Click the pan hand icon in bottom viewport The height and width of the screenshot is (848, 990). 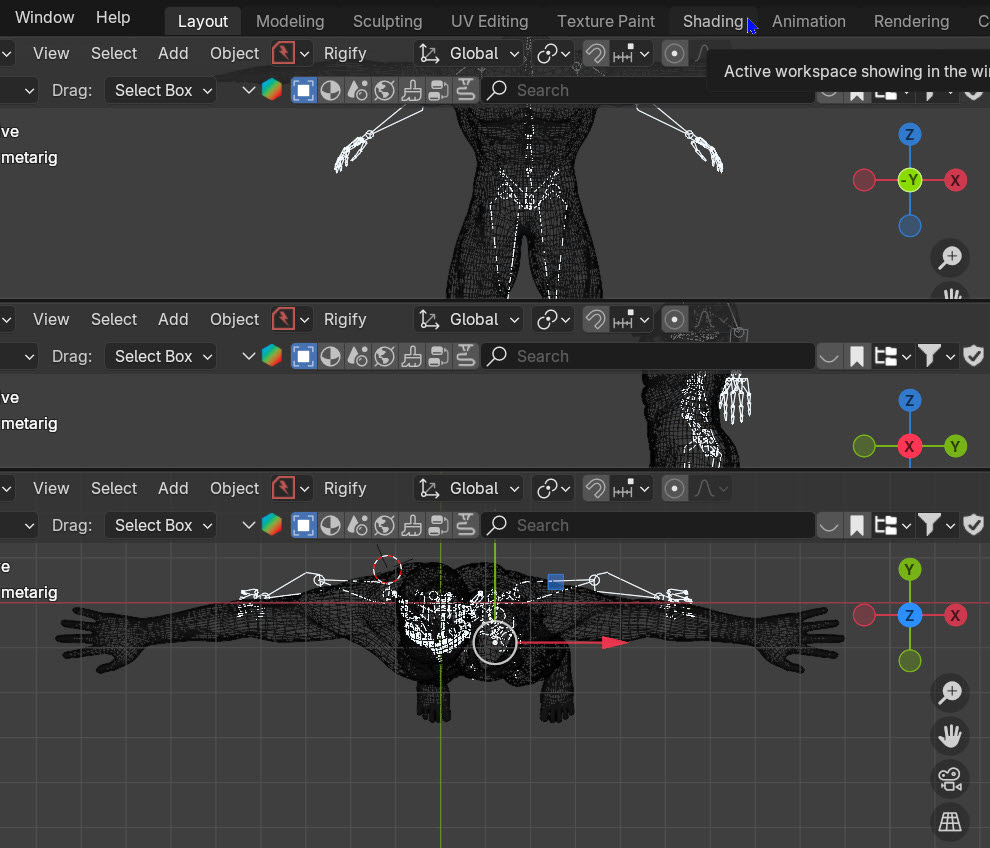949,737
